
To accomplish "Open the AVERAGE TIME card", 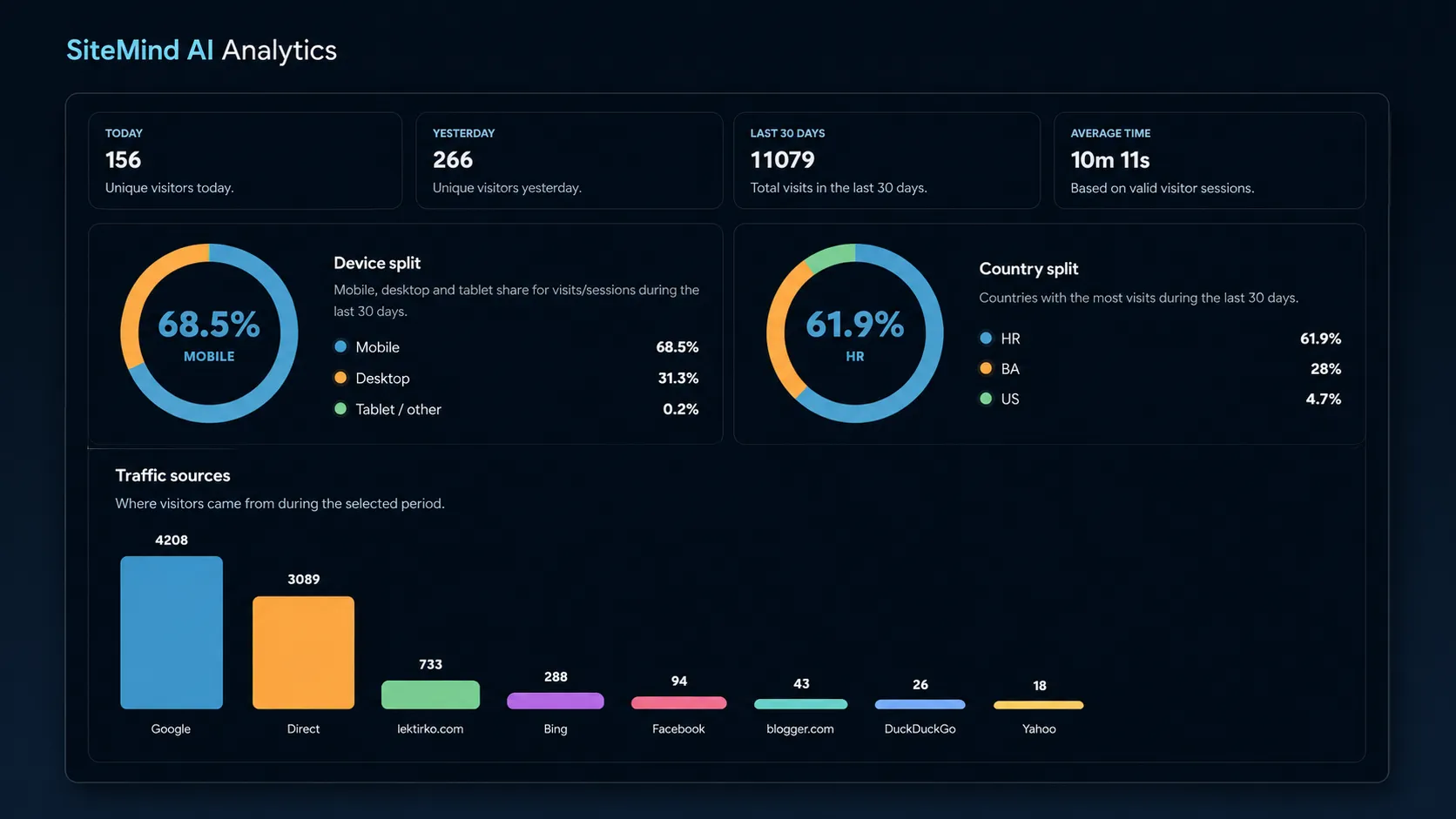I will (x=1210, y=160).
